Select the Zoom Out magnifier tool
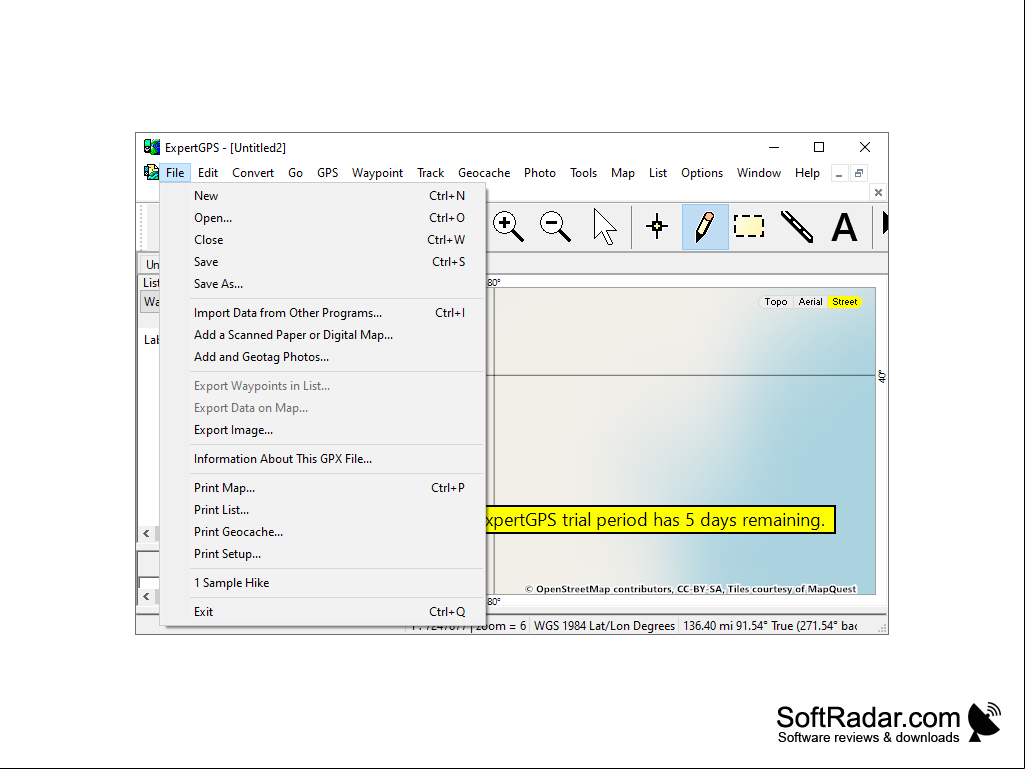Viewport: 1025px width, 769px height. pos(555,227)
